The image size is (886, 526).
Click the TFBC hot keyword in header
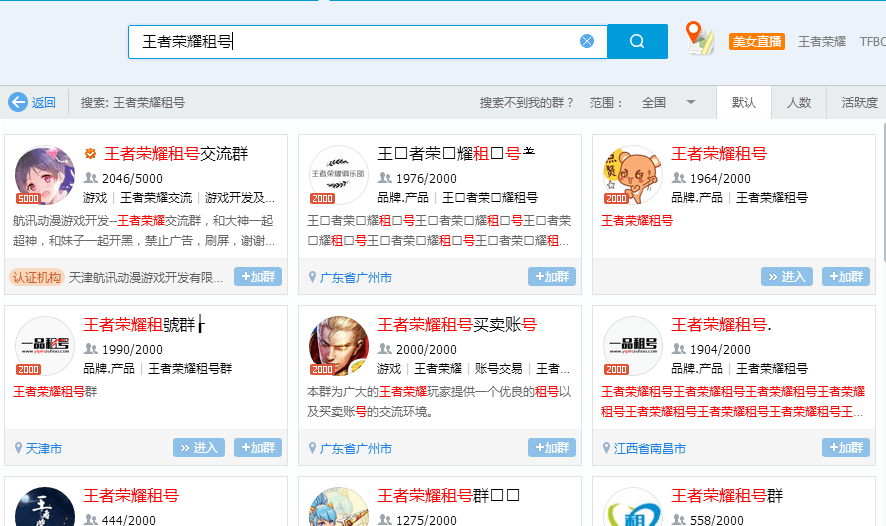pos(872,41)
